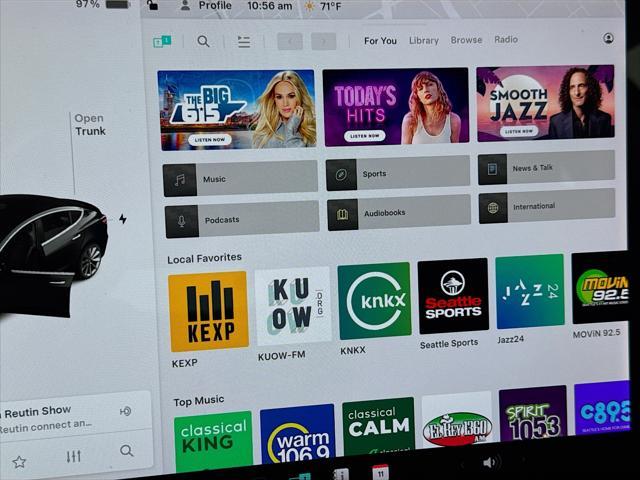Tap the Reutin Show now-playing title
Screen dimensions: 640x480
click(x=37, y=412)
